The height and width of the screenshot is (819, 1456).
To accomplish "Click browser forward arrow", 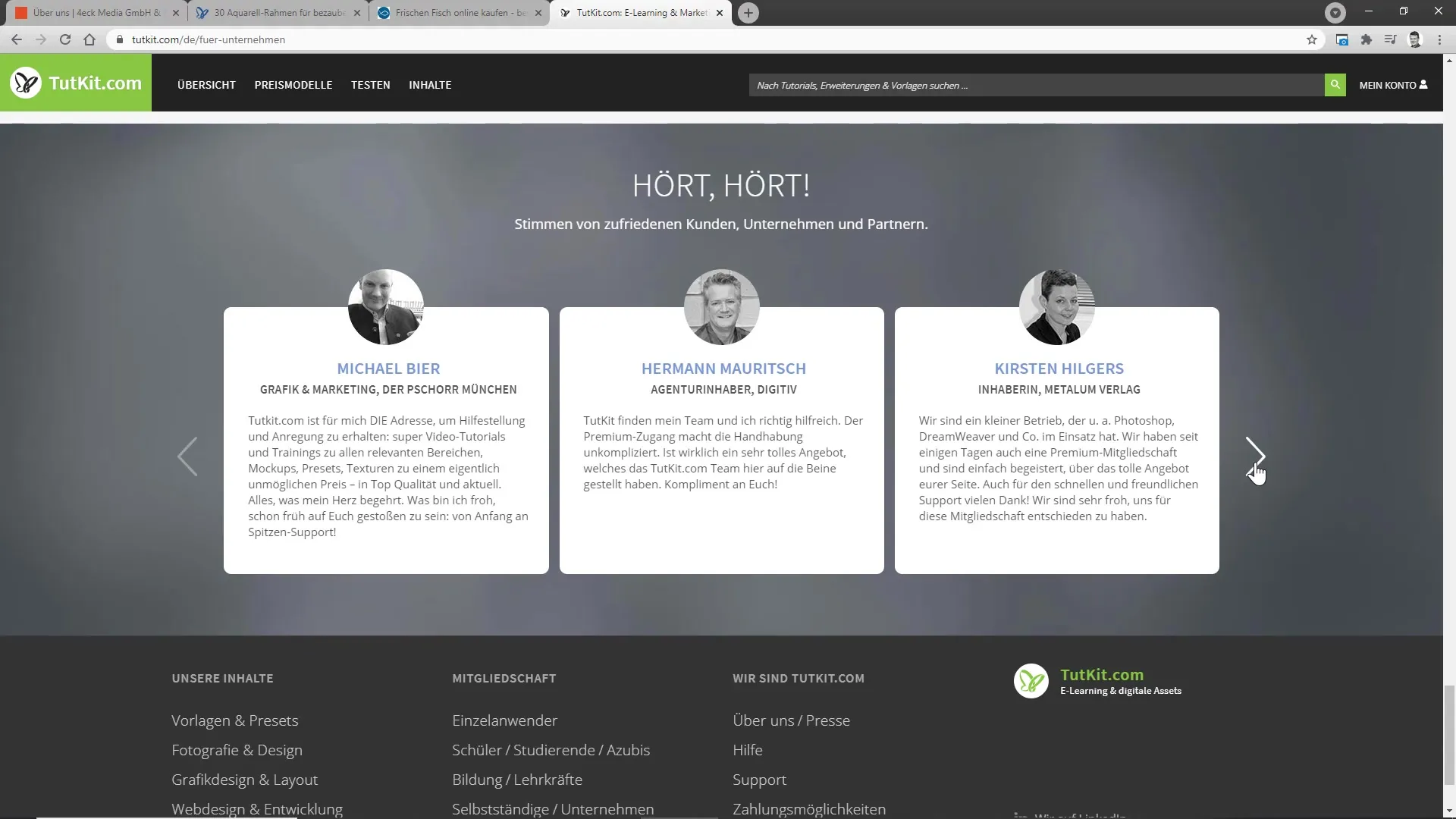I will [41, 39].
